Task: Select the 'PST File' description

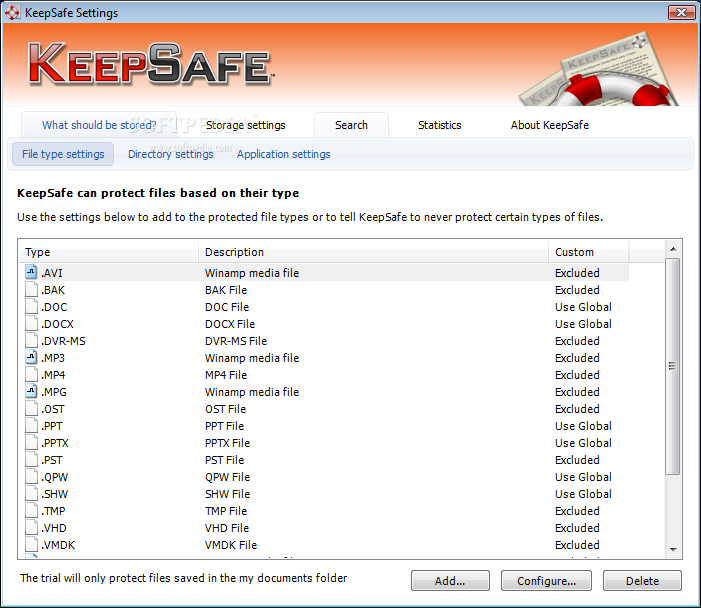Action: (x=224, y=460)
